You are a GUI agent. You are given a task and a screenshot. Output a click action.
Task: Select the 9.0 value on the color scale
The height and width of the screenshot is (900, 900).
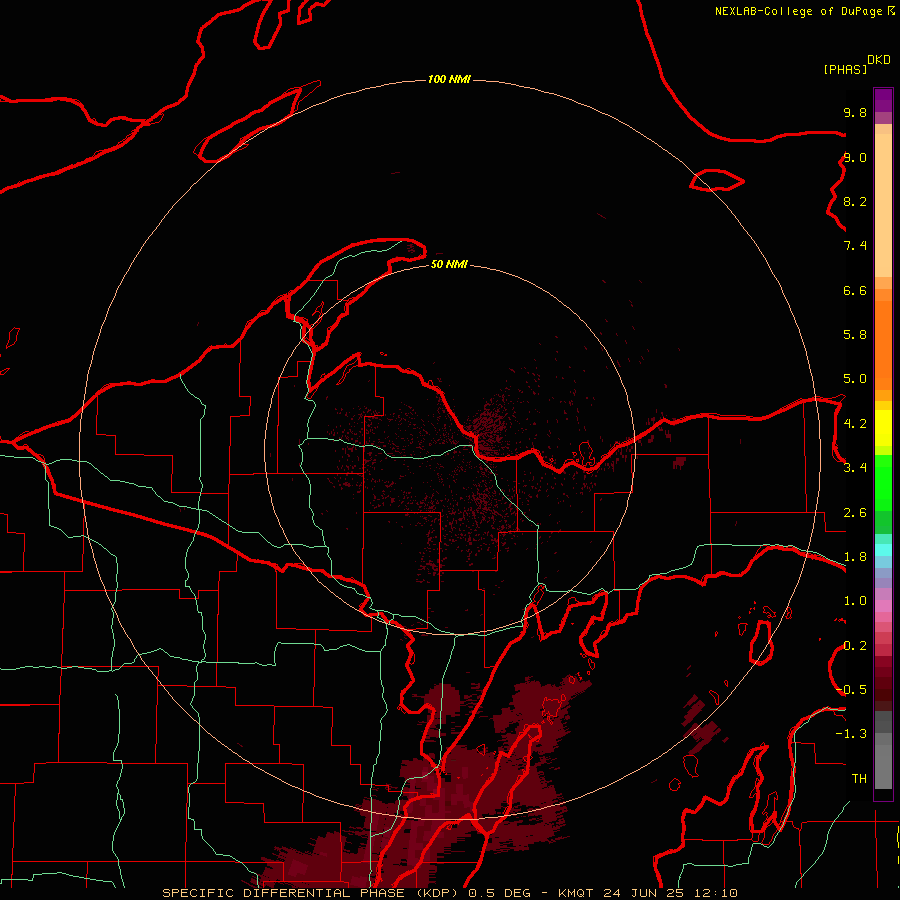(x=855, y=157)
